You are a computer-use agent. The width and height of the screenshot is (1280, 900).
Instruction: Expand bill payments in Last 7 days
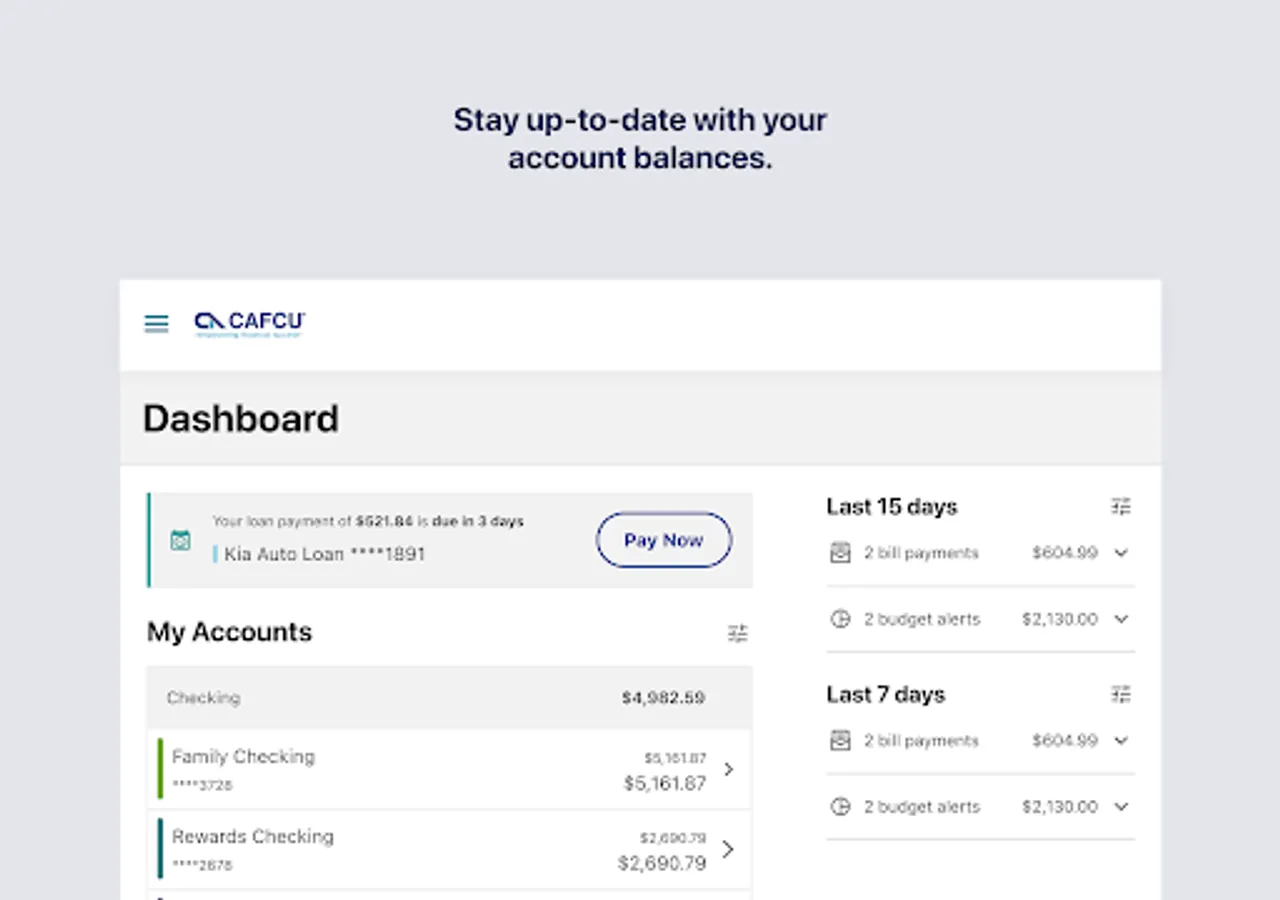coord(1121,741)
